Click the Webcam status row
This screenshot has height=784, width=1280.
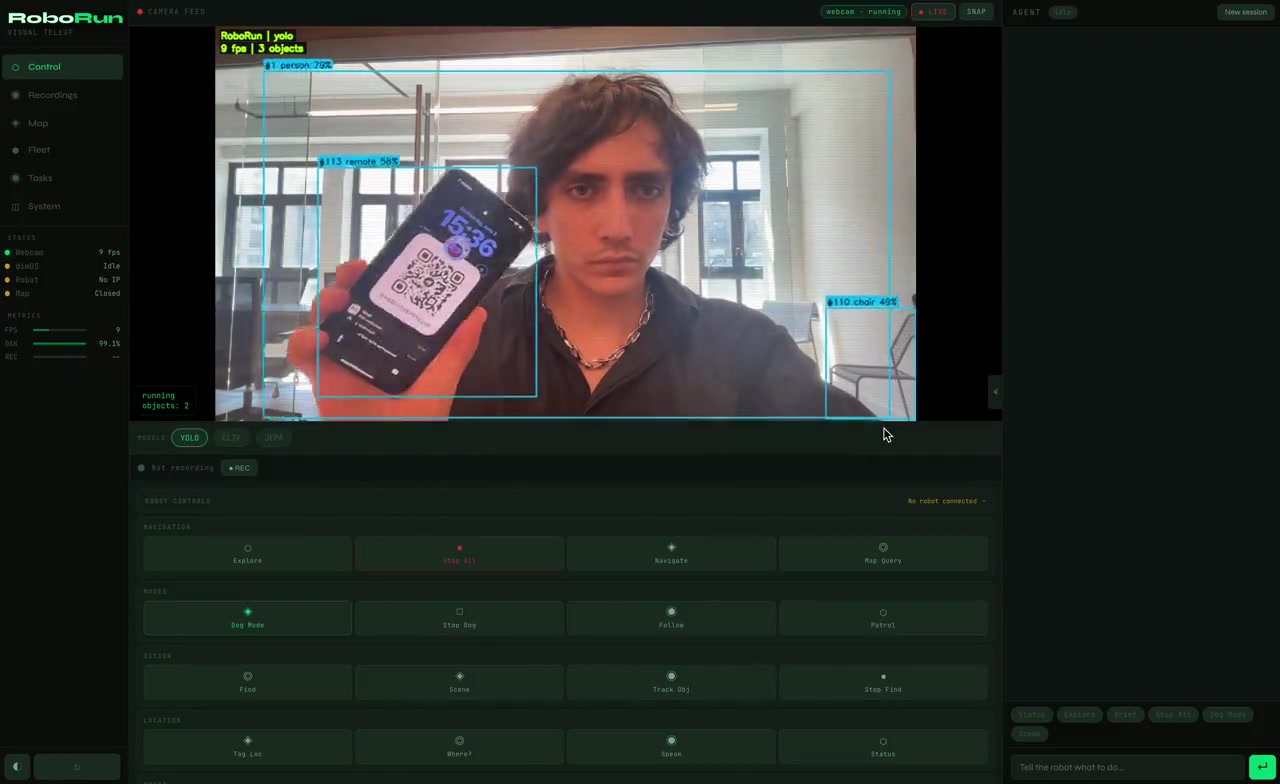point(63,253)
